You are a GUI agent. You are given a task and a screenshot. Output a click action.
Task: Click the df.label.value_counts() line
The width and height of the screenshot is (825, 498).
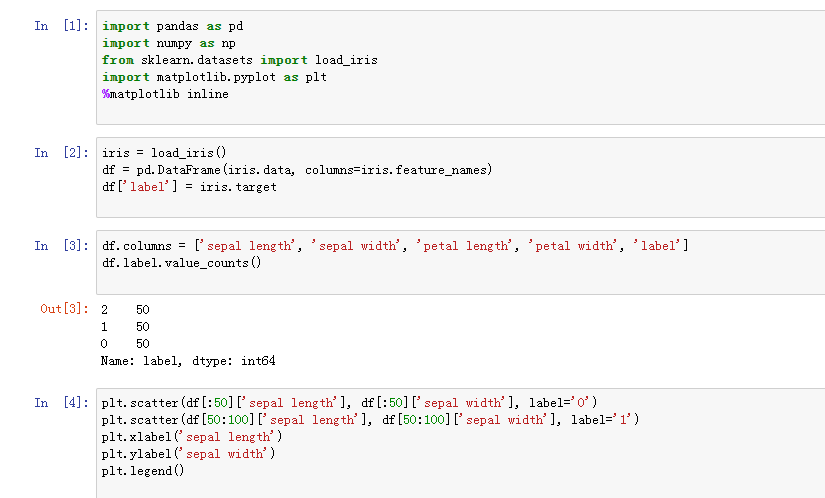point(181,263)
